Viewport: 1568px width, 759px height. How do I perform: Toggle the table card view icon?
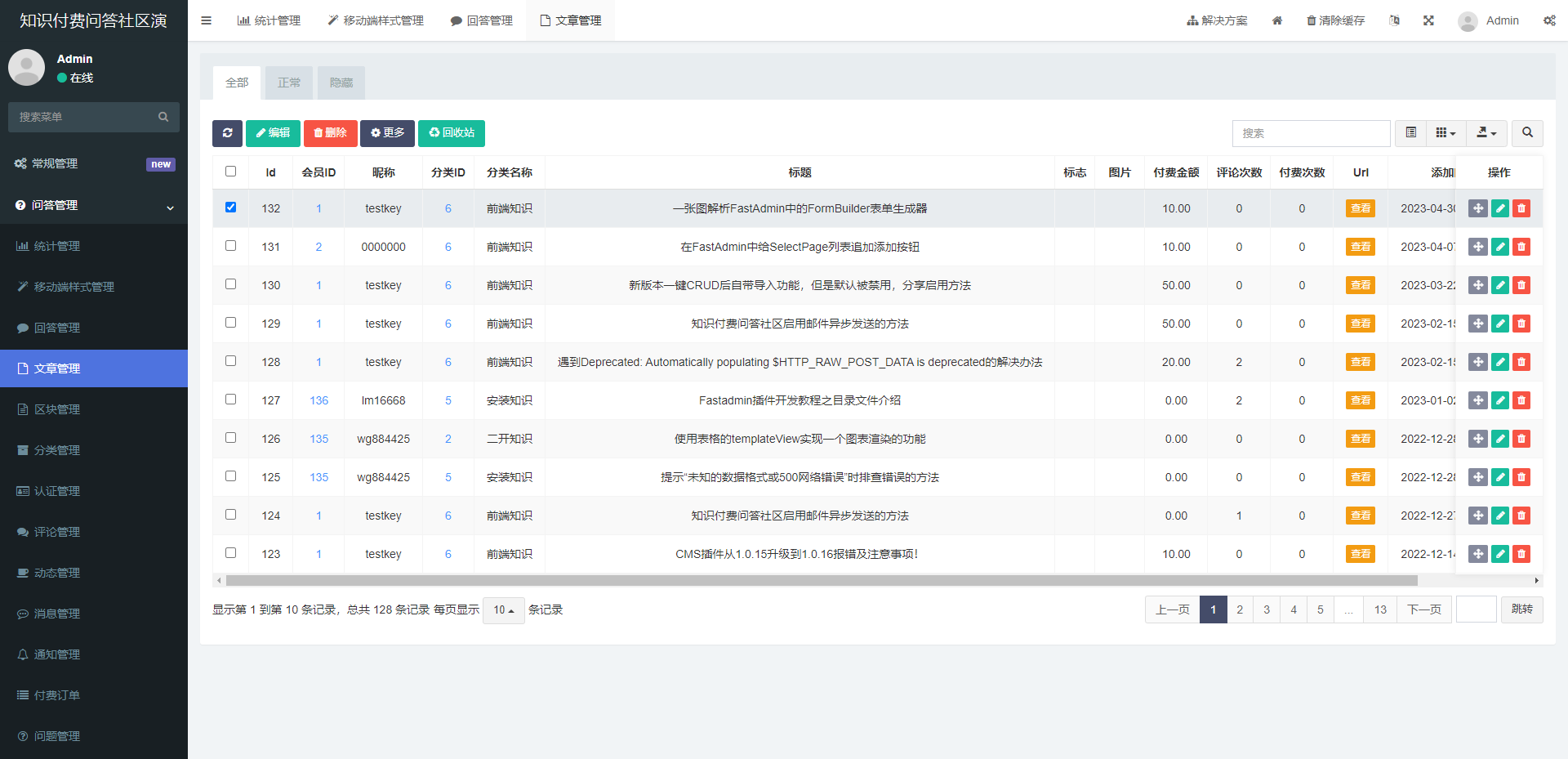point(1410,133)
